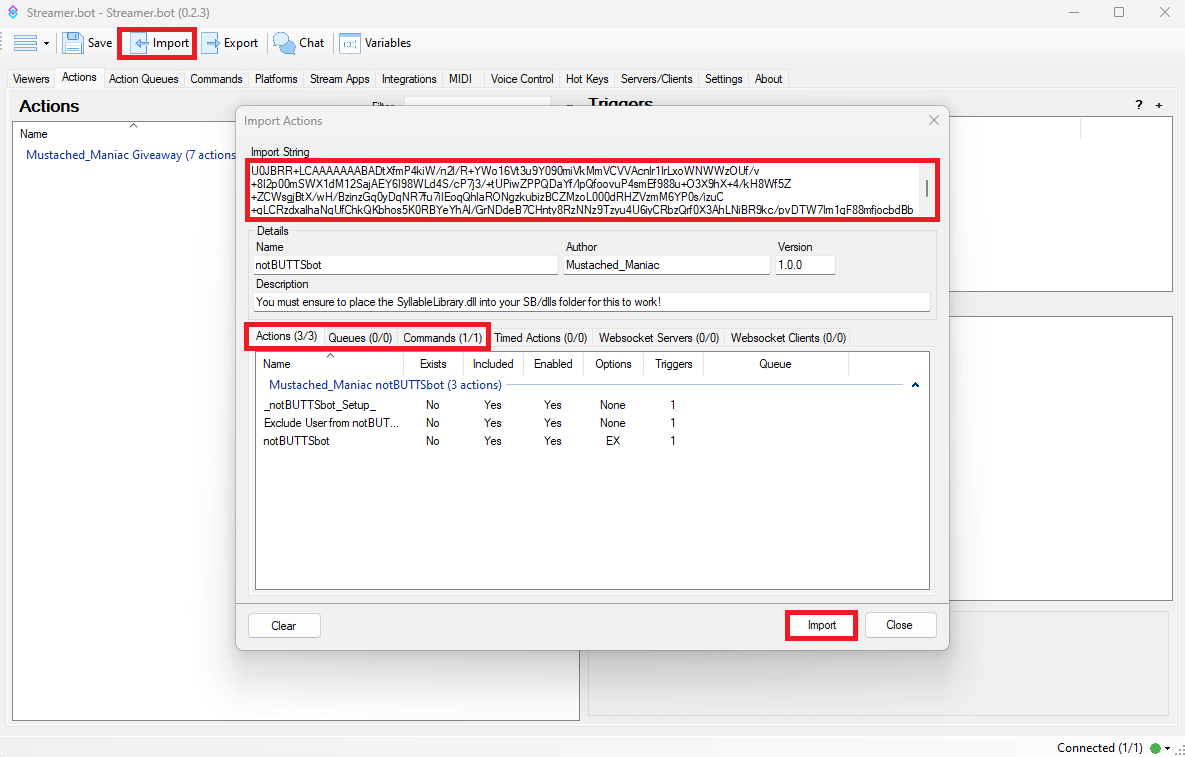Viewport: 1185px width, 757px height.
Task: Open the Variables toolbar icon
Action: coord(350,43)
